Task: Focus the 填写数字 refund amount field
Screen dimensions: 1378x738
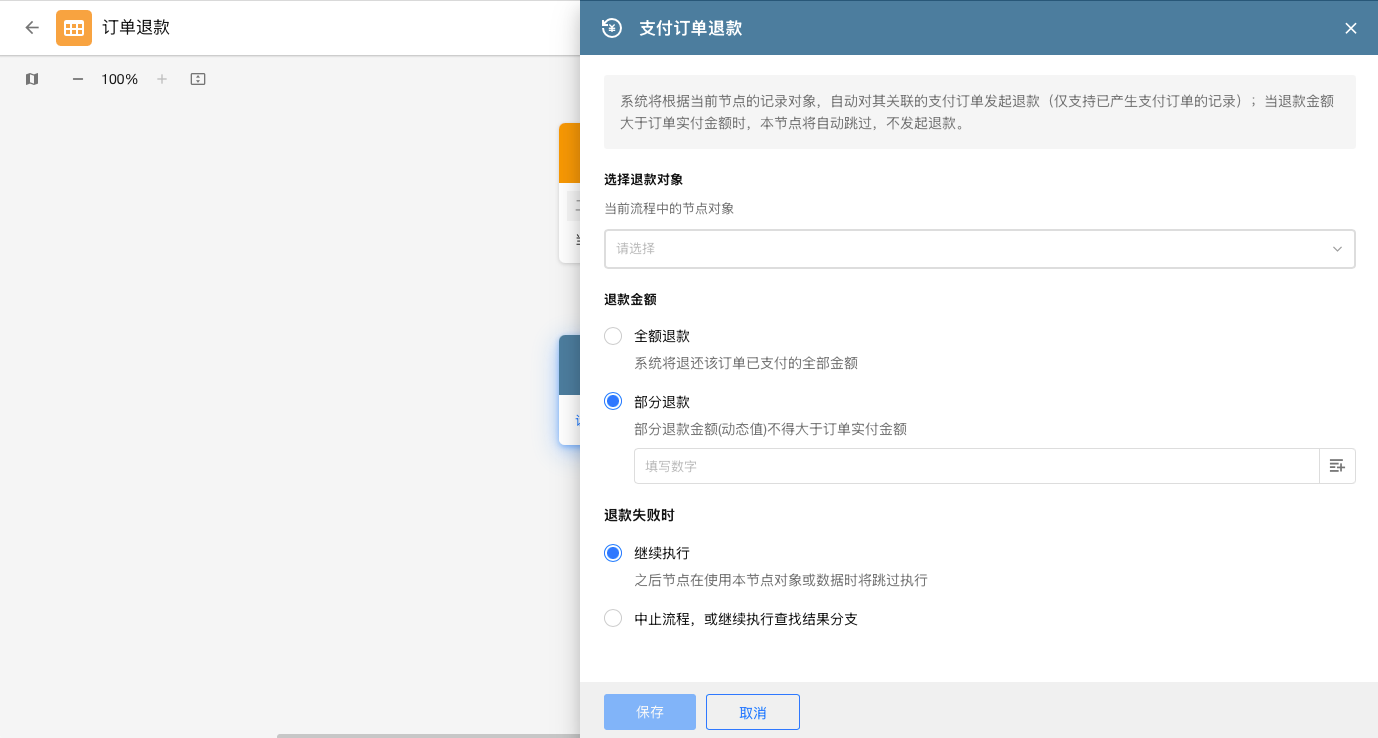Action: [x=976, y=466]
